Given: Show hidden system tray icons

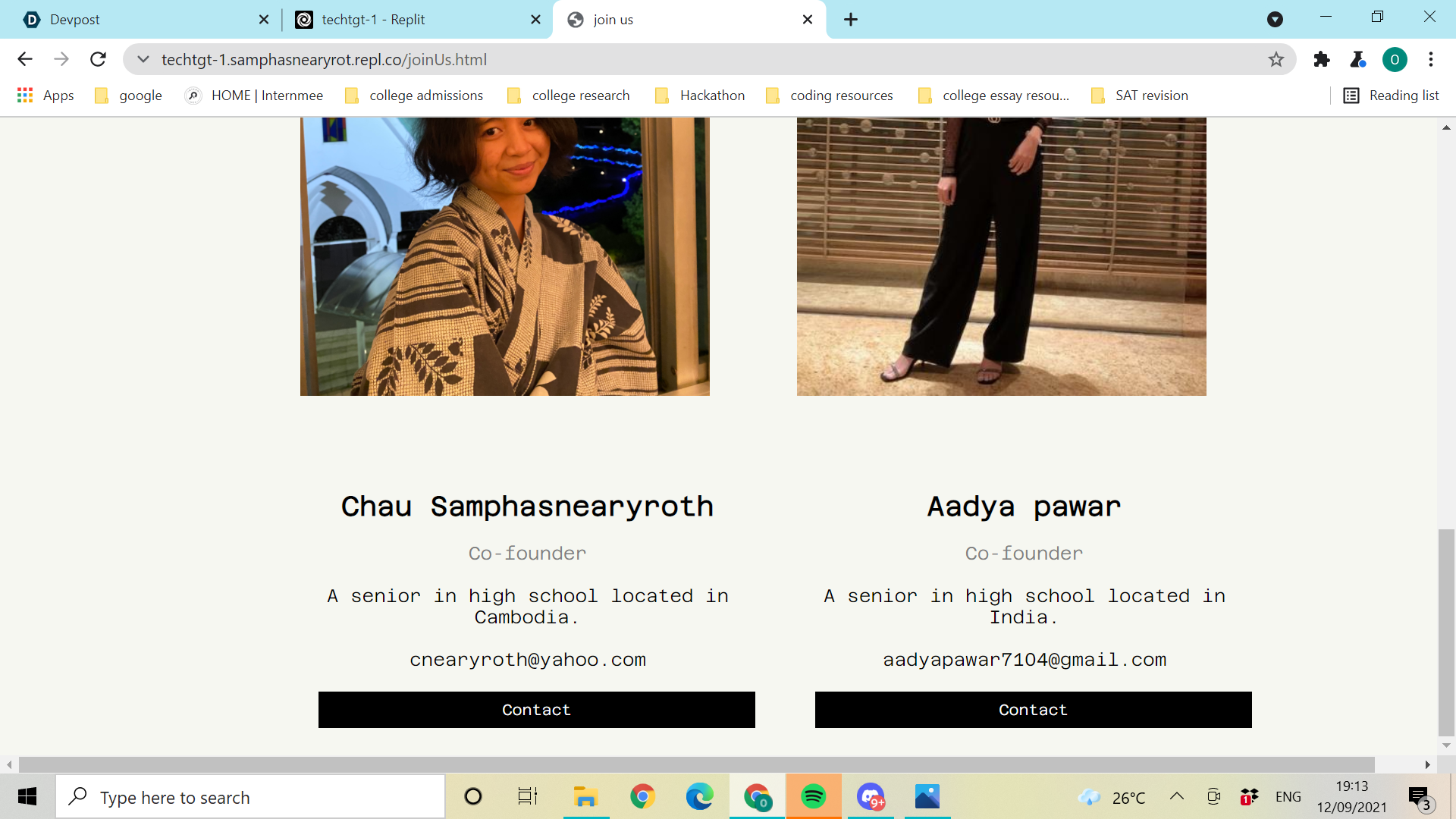Looking at the screenshot, I should (1176, 796).
